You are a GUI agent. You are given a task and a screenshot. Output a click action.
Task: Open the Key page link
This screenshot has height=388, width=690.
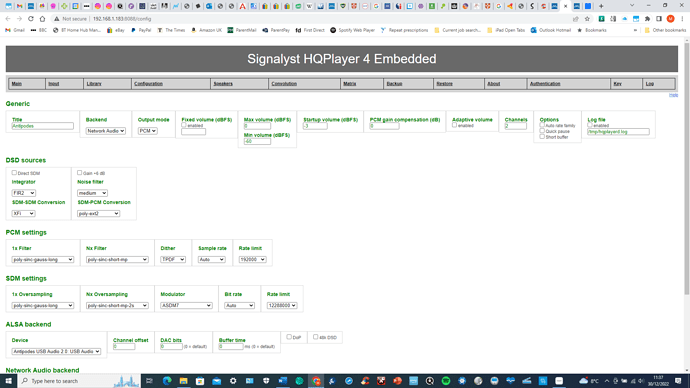point(617,84)
